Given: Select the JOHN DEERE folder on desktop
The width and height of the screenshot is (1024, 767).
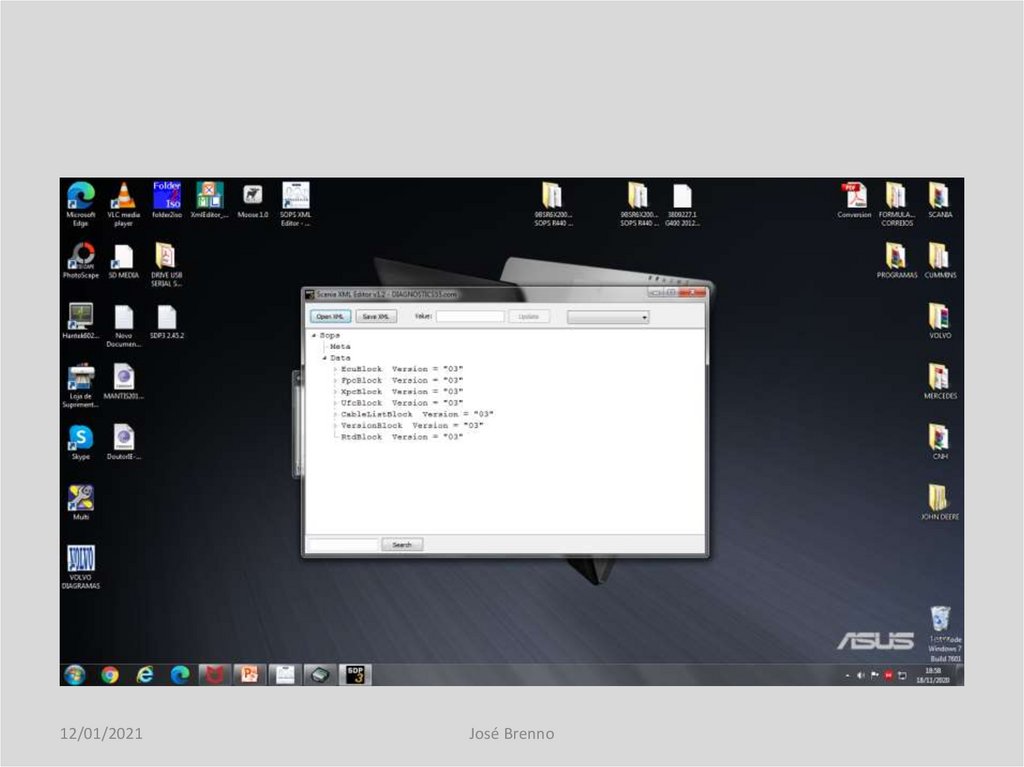Looking at the screenshot, I should click(940, 502).
